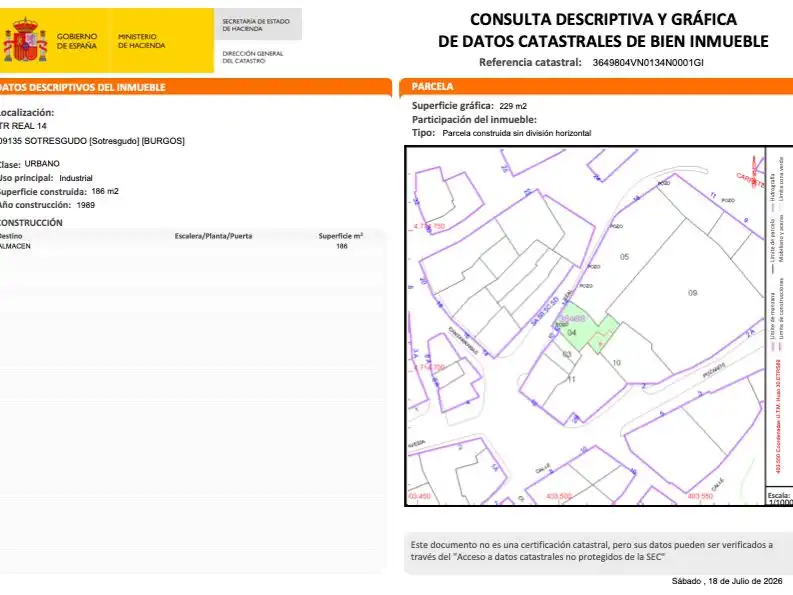793x595 pixels.
Task: Select the line '09135 SOTRESGUDO [Sotresgudo] [BURGOS]'
Action: (x=92, y=141)
